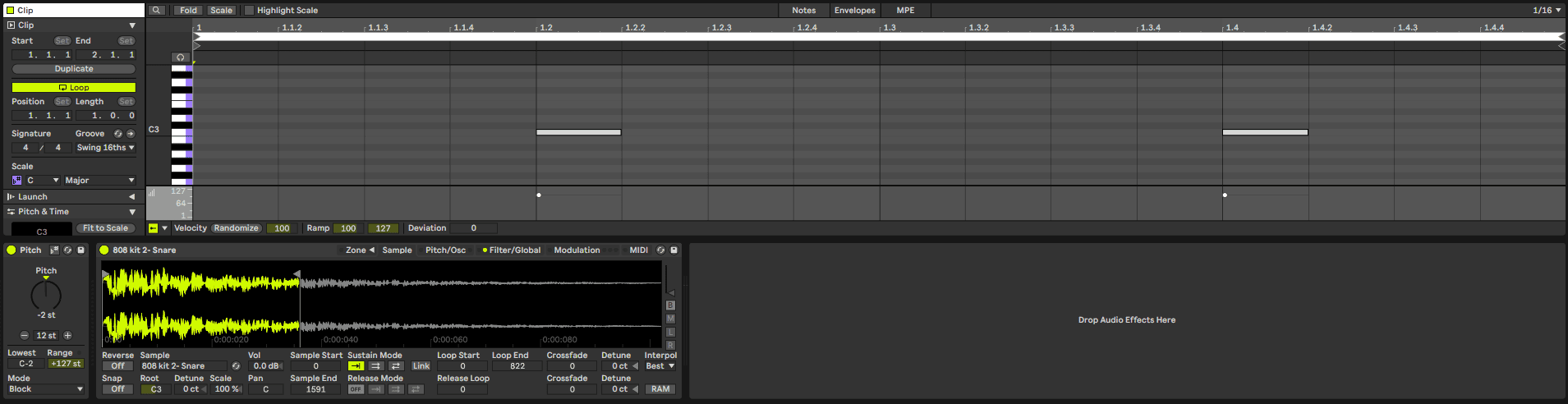The height and width of the screenshot is (404, 1568).
Task: Click the commit groove arrow icon
Action: tap(131, 134)
